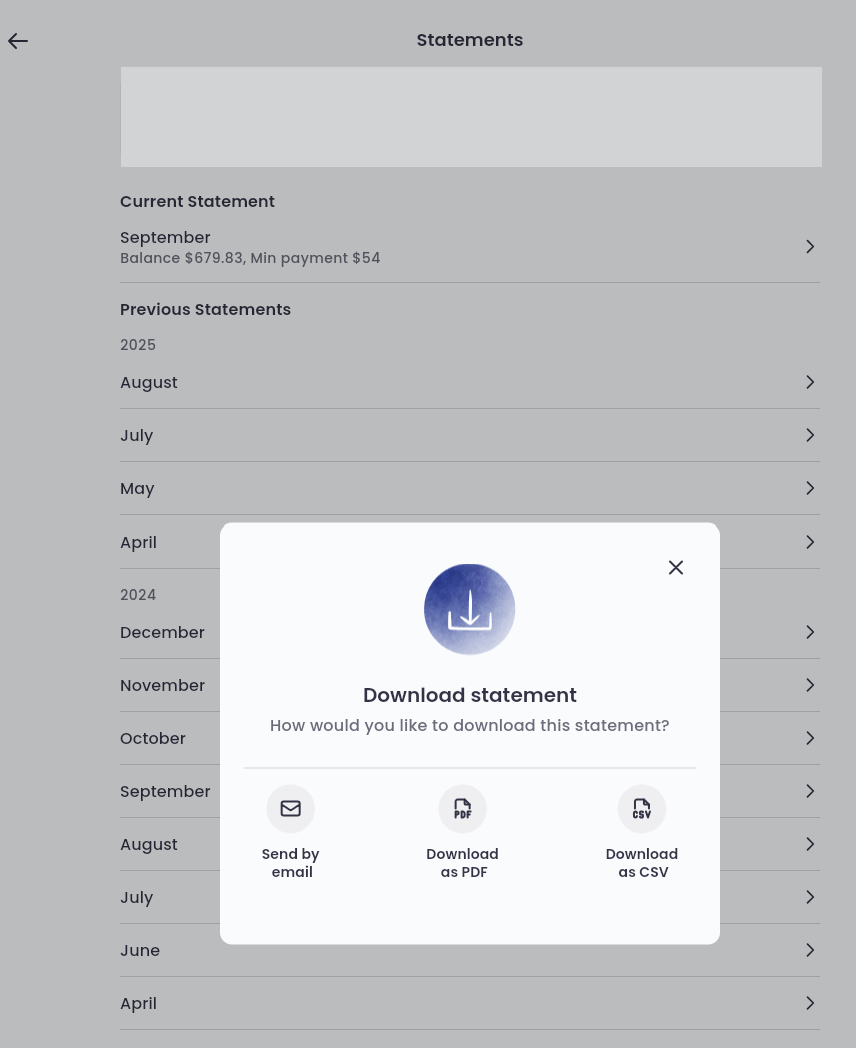The height and width of the screenshot is (1048, 856).
Task: Close the Download statement dialog
Action: coord(675,567)
